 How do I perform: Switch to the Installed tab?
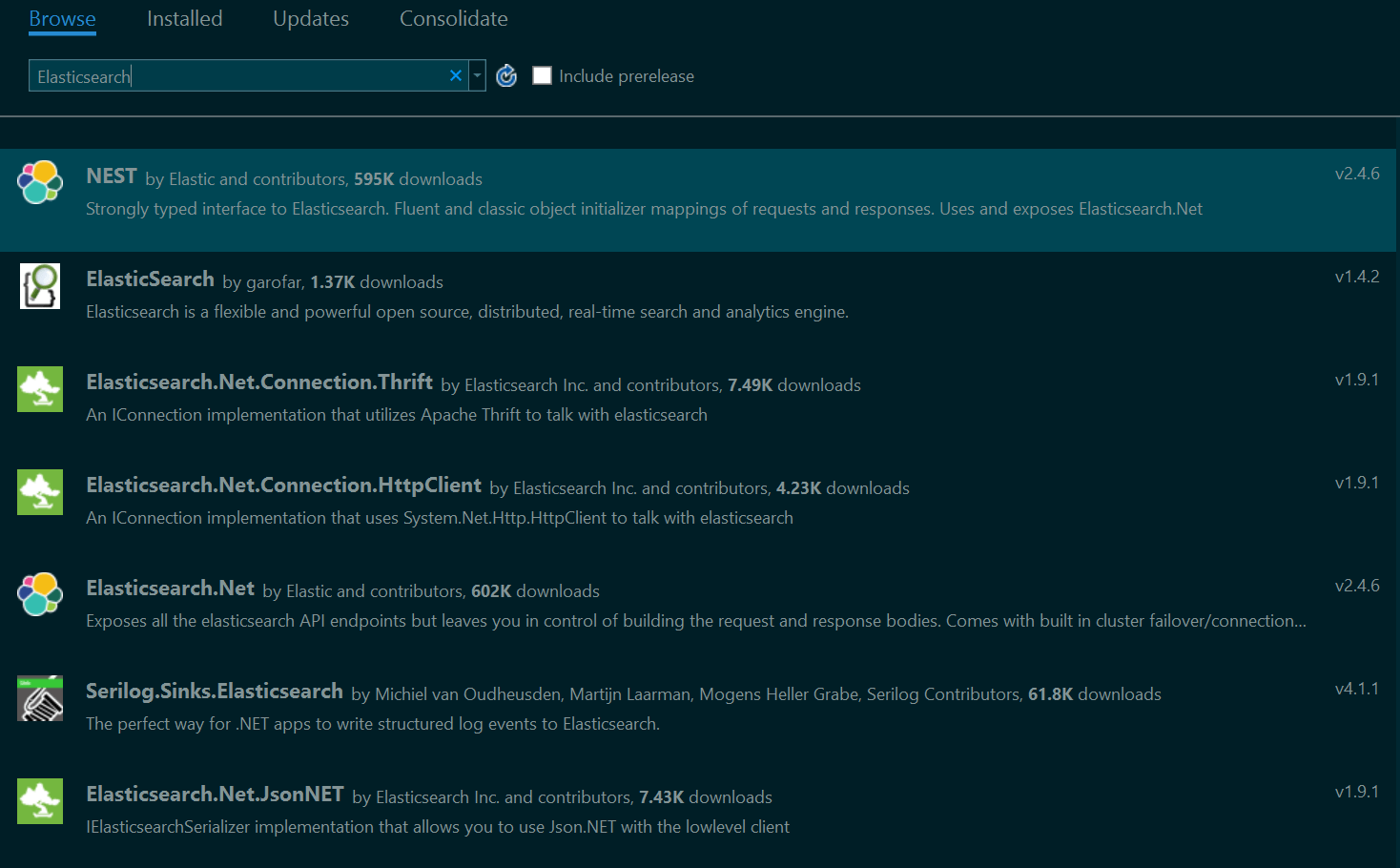(184, 19)
